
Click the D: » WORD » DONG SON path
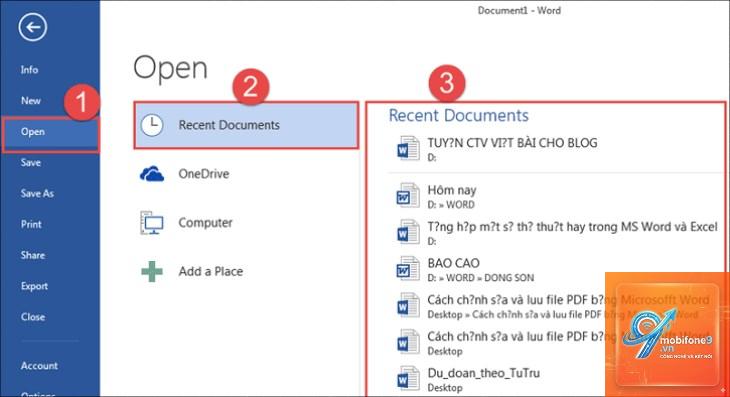[481, 278]
